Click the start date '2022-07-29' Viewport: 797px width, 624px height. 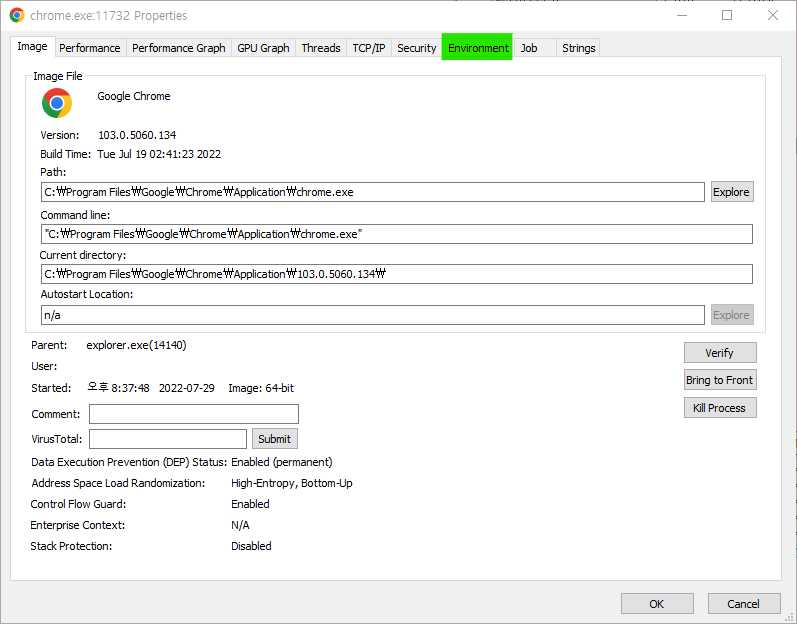(x=187, y=388)
